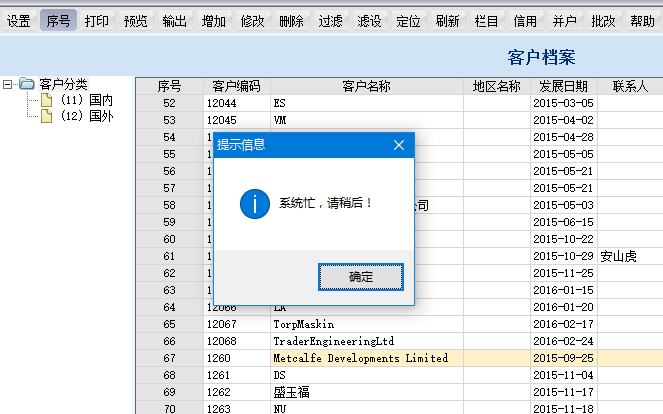Click row number 67 cell

tap(170, 358)
